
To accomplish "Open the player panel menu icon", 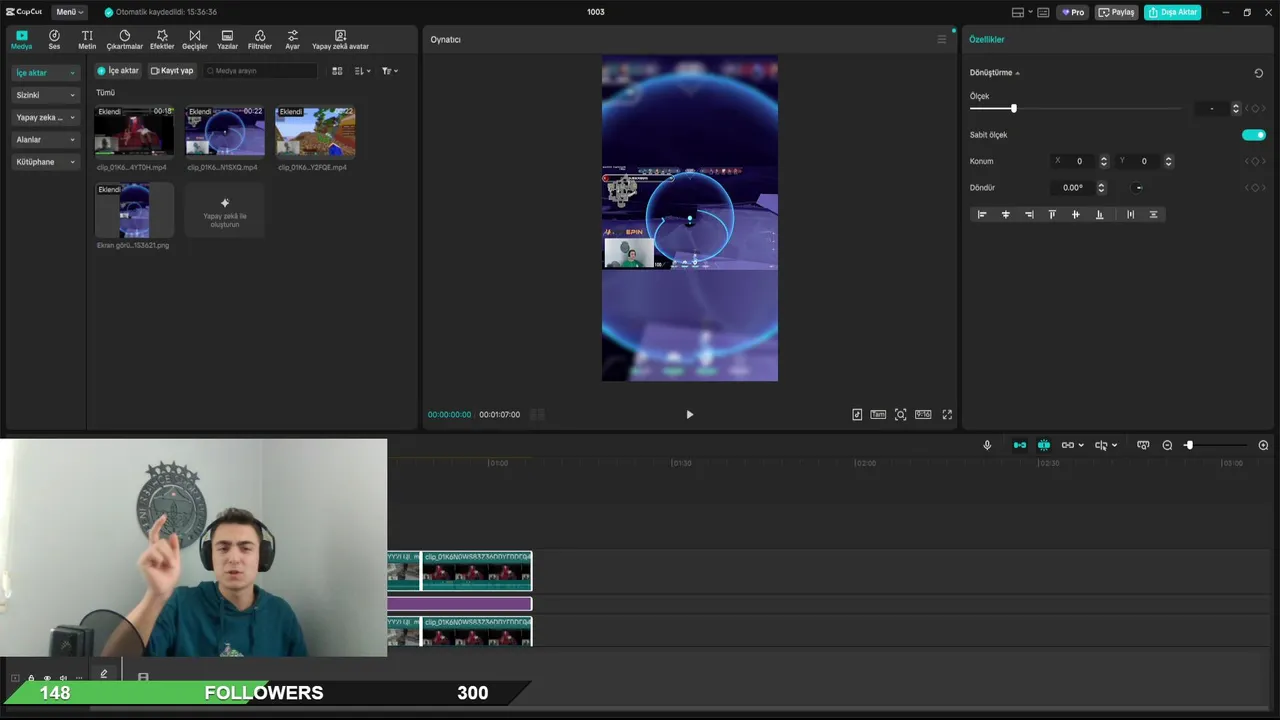I will tap(941, 39).
